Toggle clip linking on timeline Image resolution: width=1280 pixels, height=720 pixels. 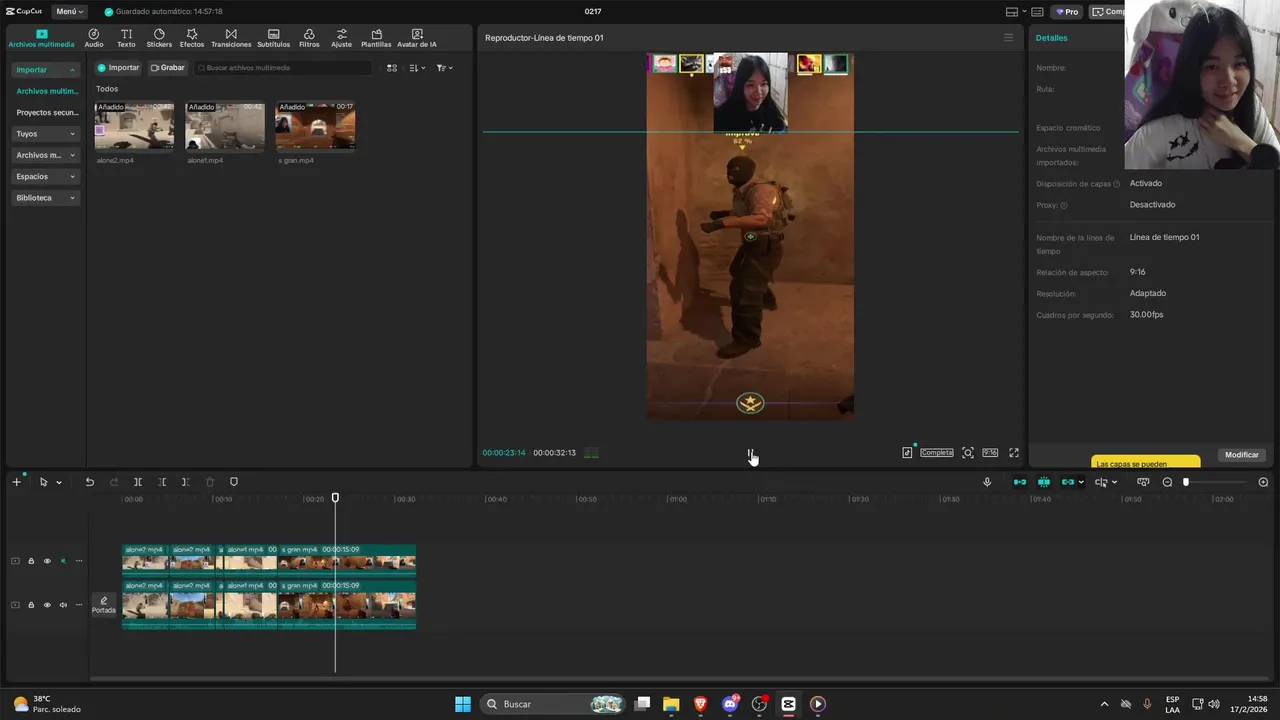1068,482
